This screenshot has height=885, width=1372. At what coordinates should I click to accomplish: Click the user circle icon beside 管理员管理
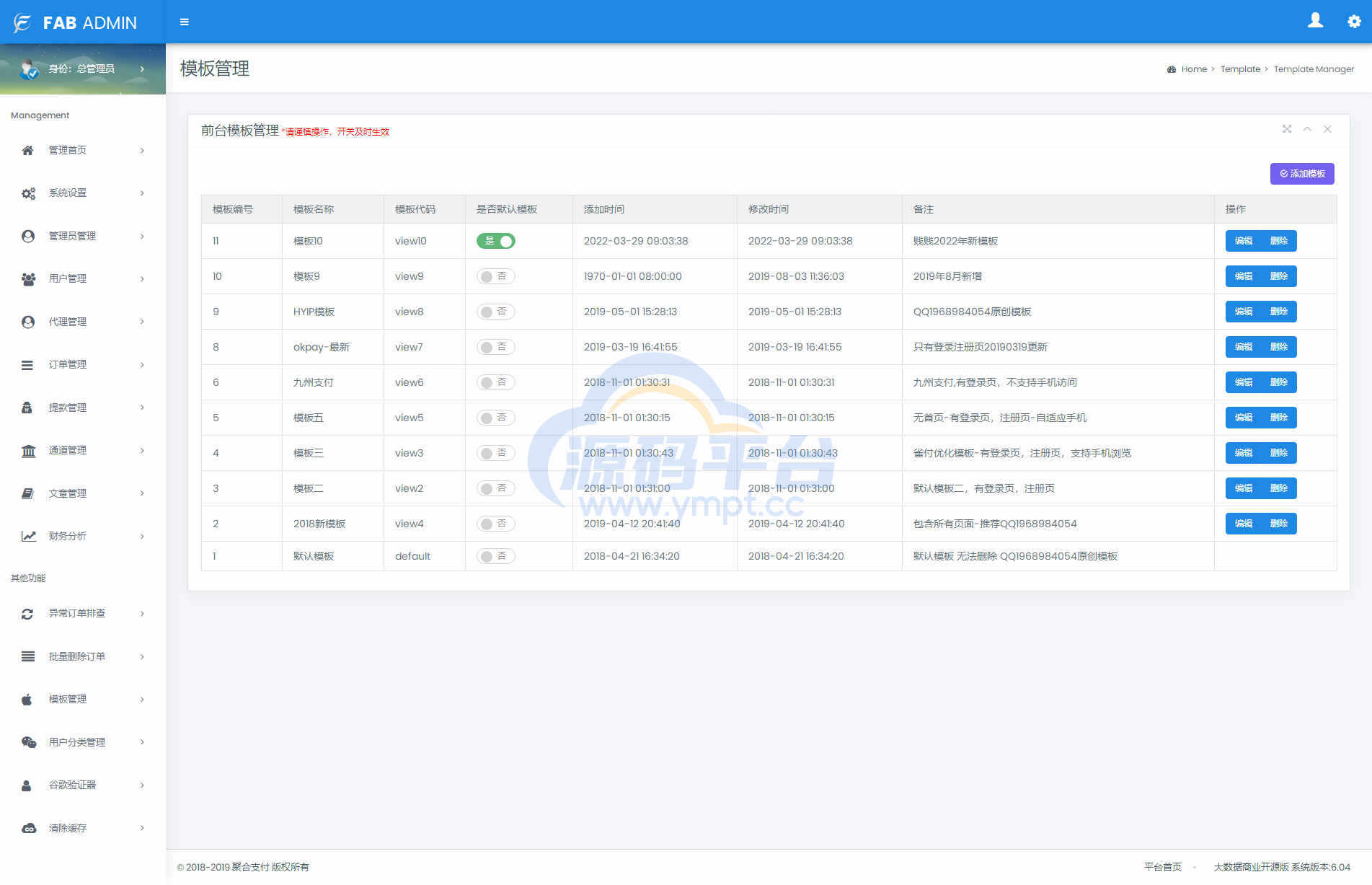[x=28, y=236]
